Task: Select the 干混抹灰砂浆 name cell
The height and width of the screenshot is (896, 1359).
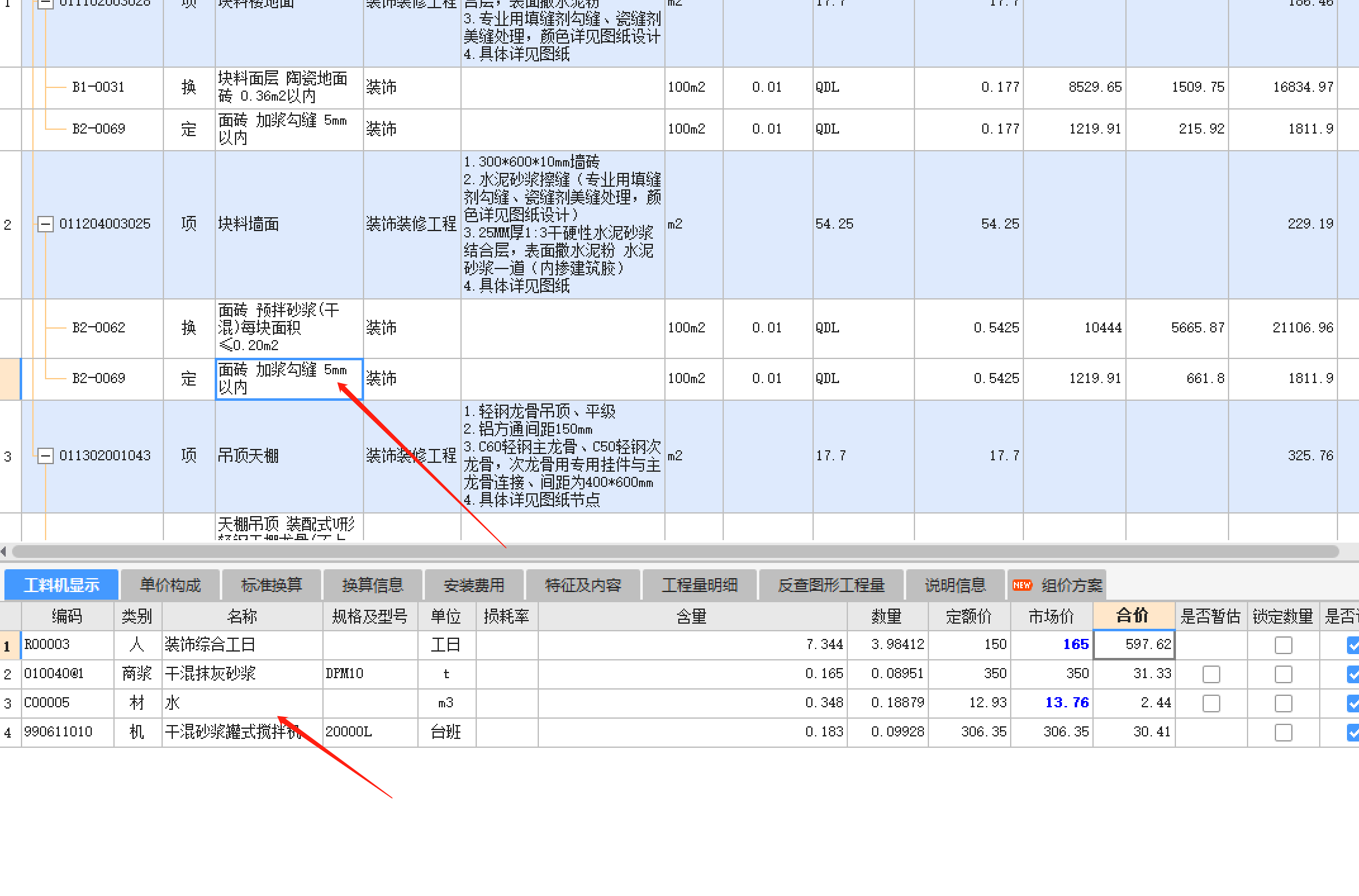Action: pyautogui.click(x=242, y=674)
